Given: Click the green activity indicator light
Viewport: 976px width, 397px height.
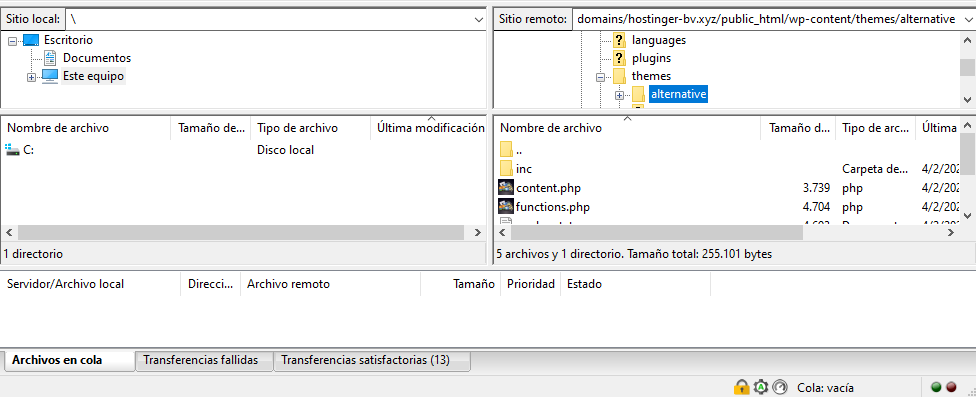Looking at the screenshot, I should 936,387.
